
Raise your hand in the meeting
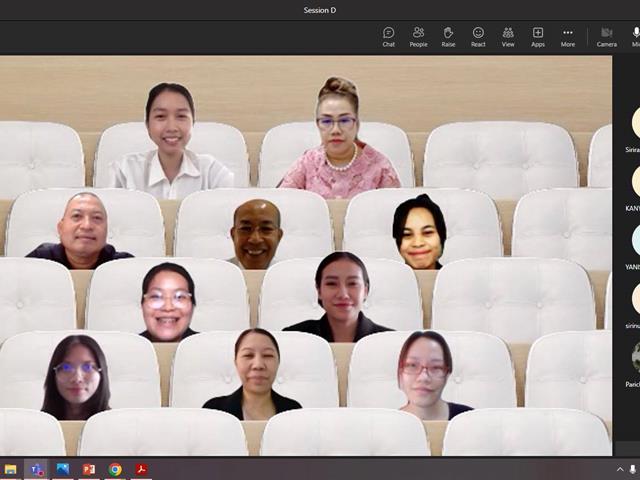click(x=448, y=37)
